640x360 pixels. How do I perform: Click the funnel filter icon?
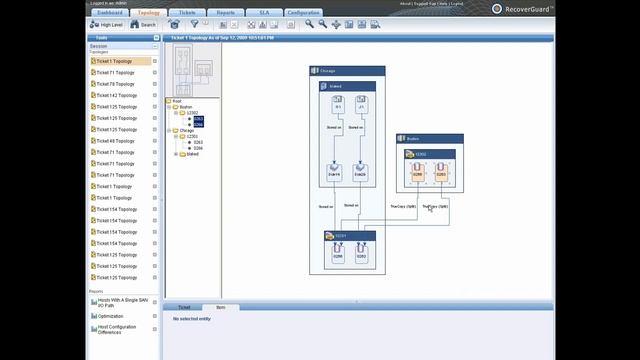tap(194, 24)
